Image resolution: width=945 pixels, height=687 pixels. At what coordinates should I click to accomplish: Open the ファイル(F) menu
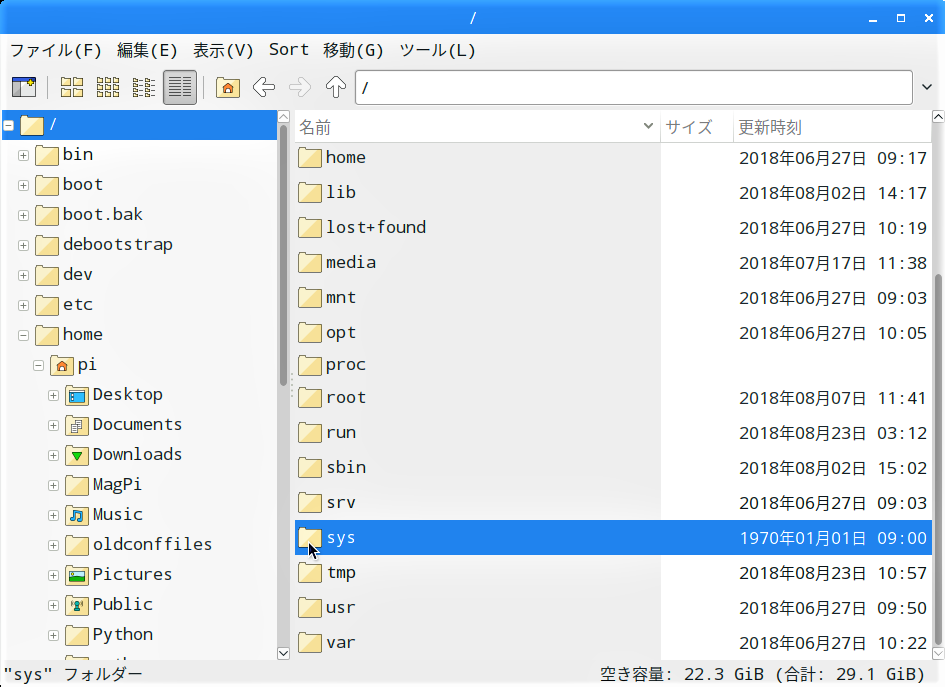pos(55,50)
